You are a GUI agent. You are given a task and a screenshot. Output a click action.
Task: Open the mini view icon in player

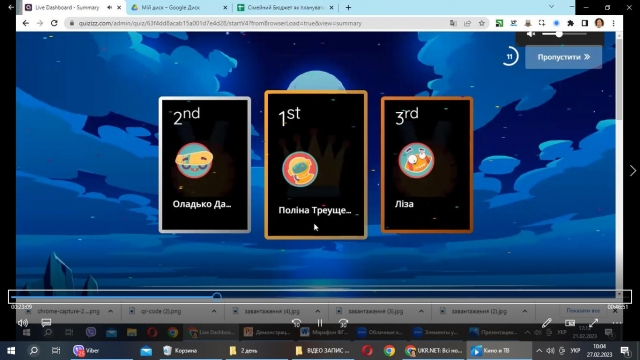[x=570, y=323]
